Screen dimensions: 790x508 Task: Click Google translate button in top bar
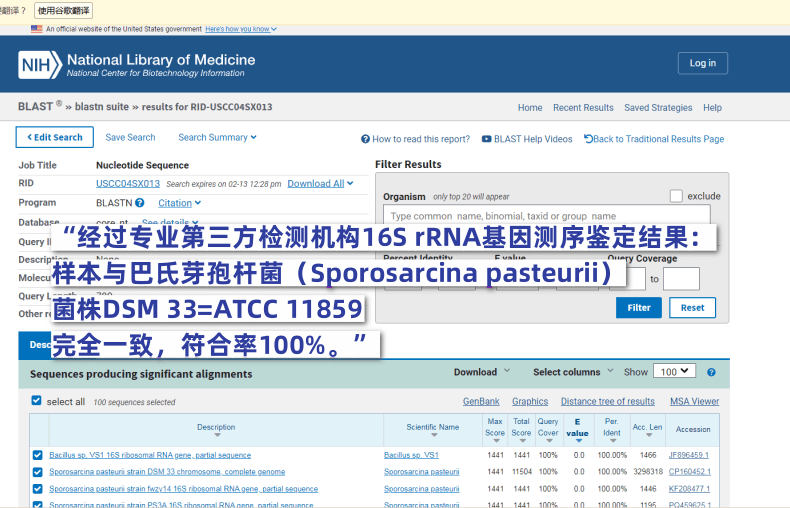pyautogui.click(x=63, y=11)
